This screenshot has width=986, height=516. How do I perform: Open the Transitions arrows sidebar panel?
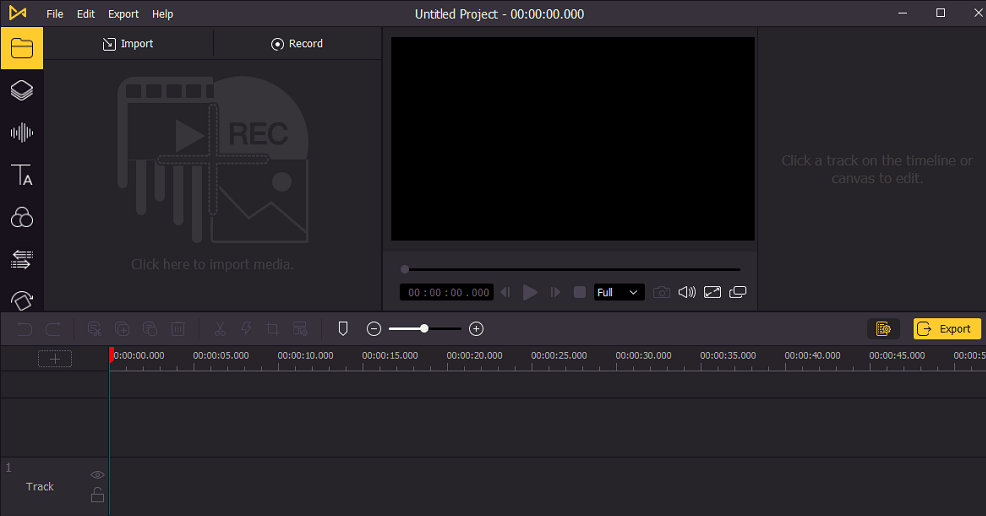click(x=22, y=259)
